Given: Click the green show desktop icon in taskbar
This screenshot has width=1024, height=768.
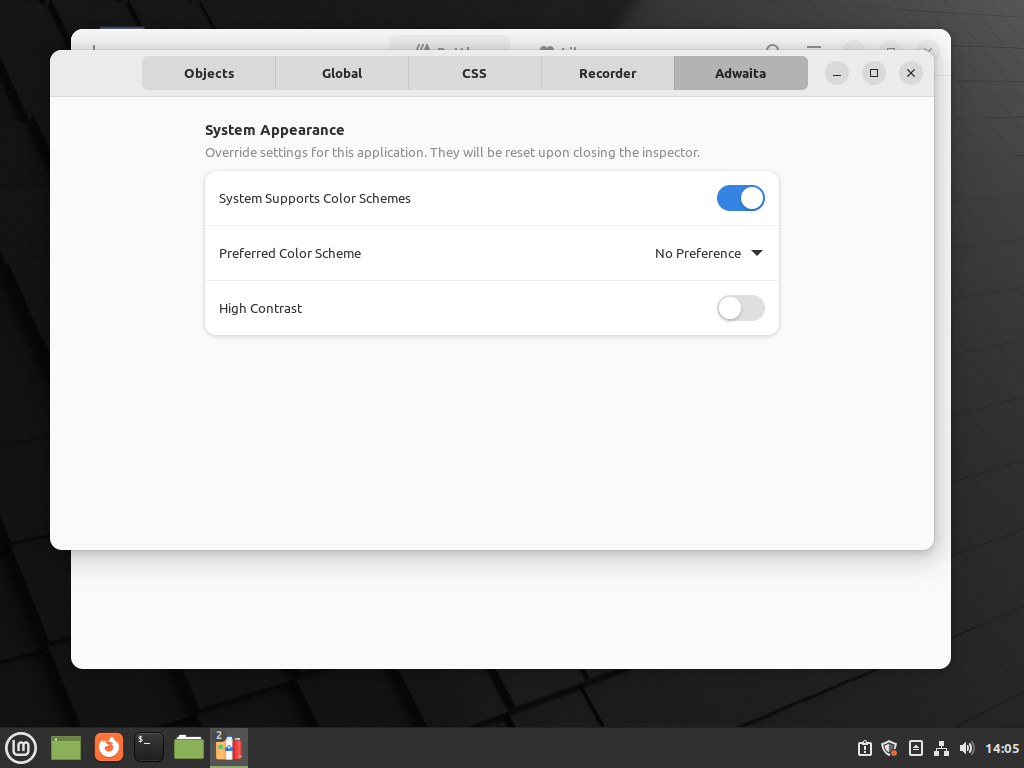Looking at the screenshot, I should tap(66, 748).
